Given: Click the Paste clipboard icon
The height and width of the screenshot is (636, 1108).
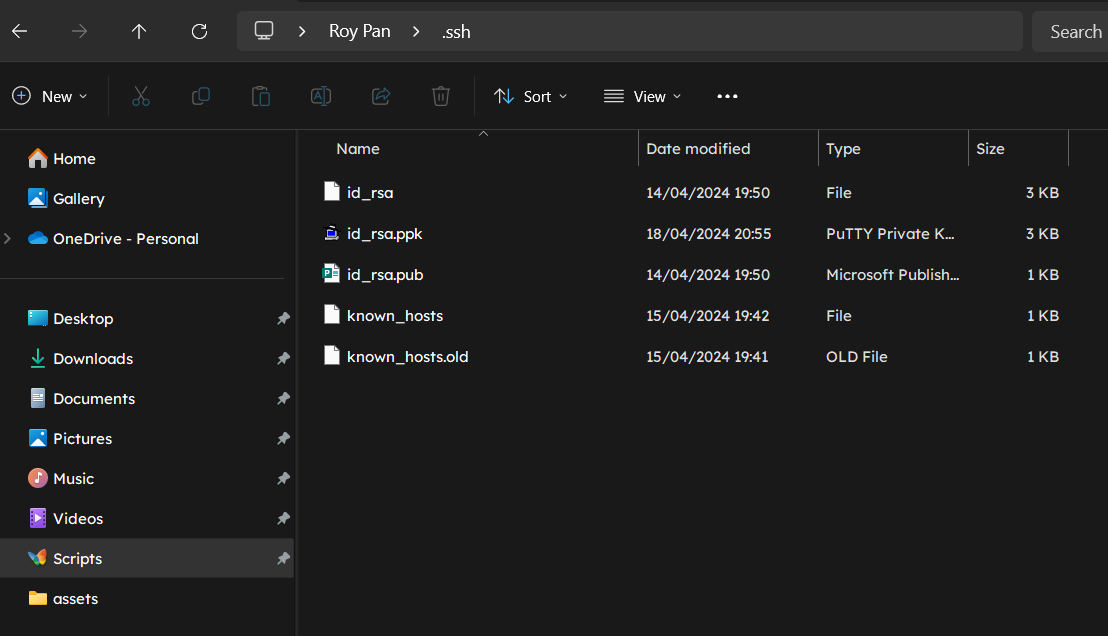Looking at the screenshot, I should click(x=261, y=96).
